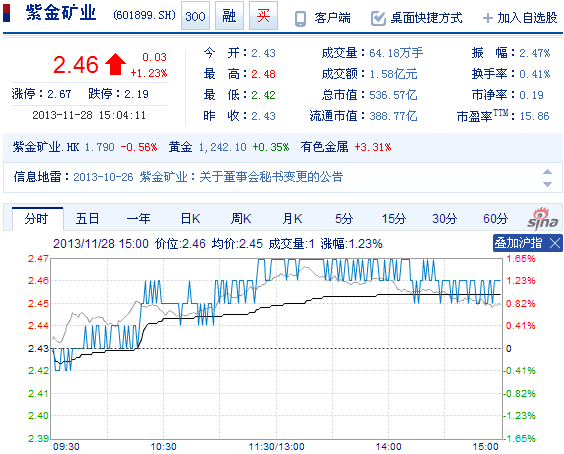Click the down arrow of the 信息地雷 news scroller

pyautogui.click(x=547, y=184)
